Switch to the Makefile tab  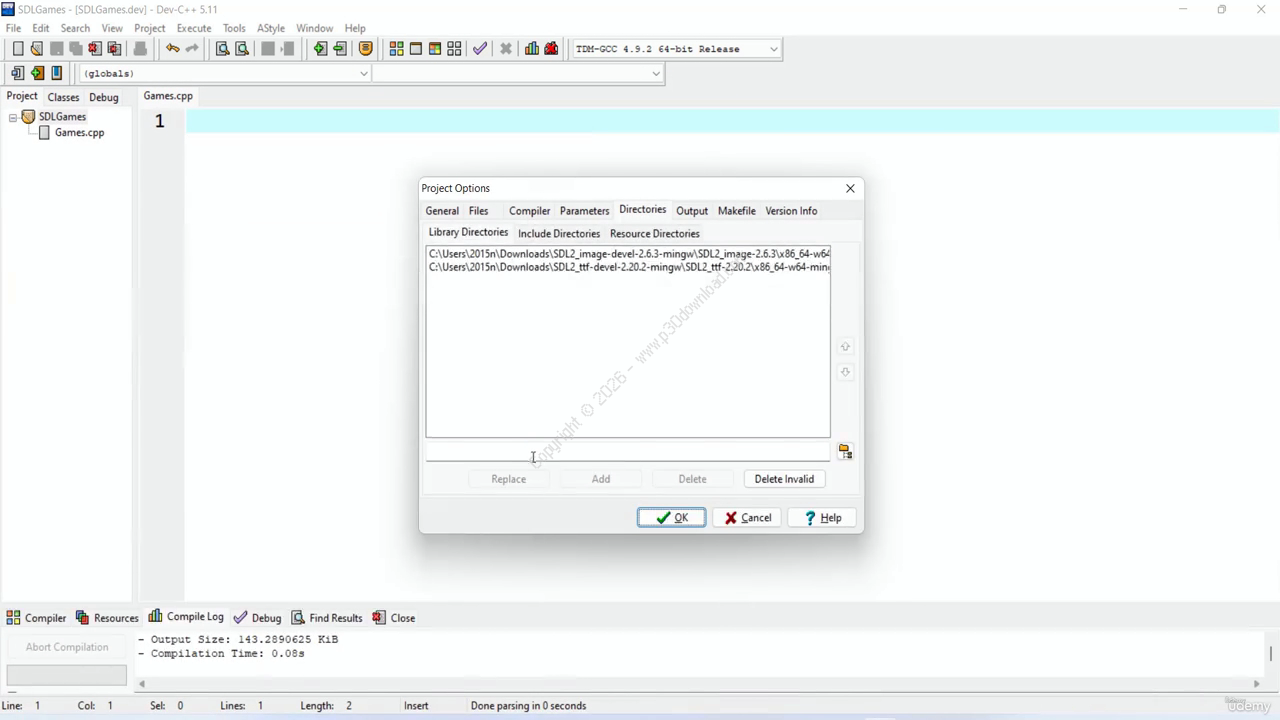737,211
